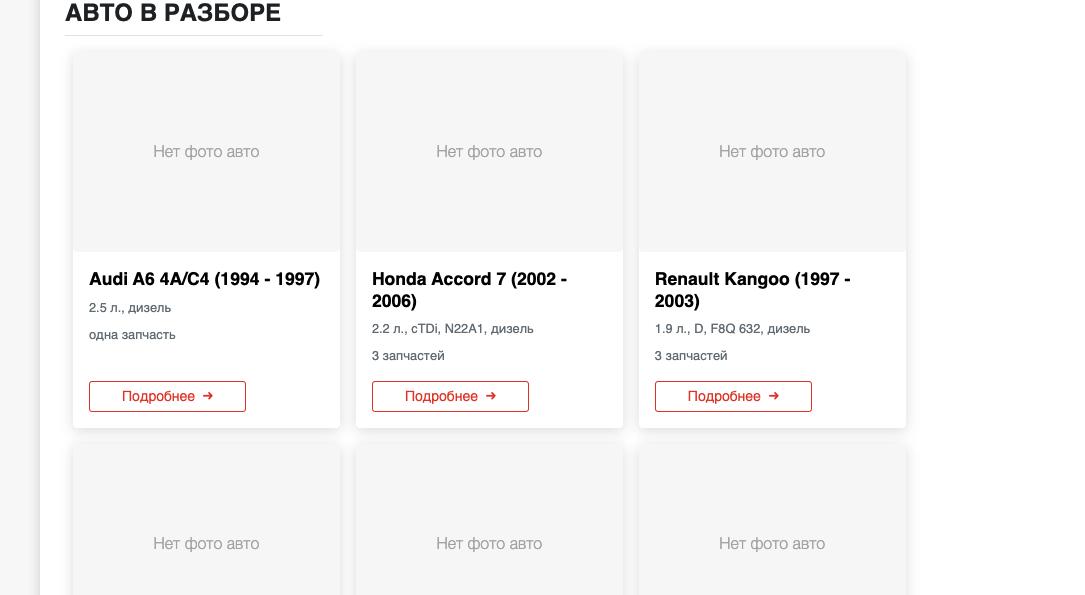The width and height of the screenshot is (1085, 595).
Task: Open the Honda Accord 7 (2002 - 2006) title
Action: [469, 290]
